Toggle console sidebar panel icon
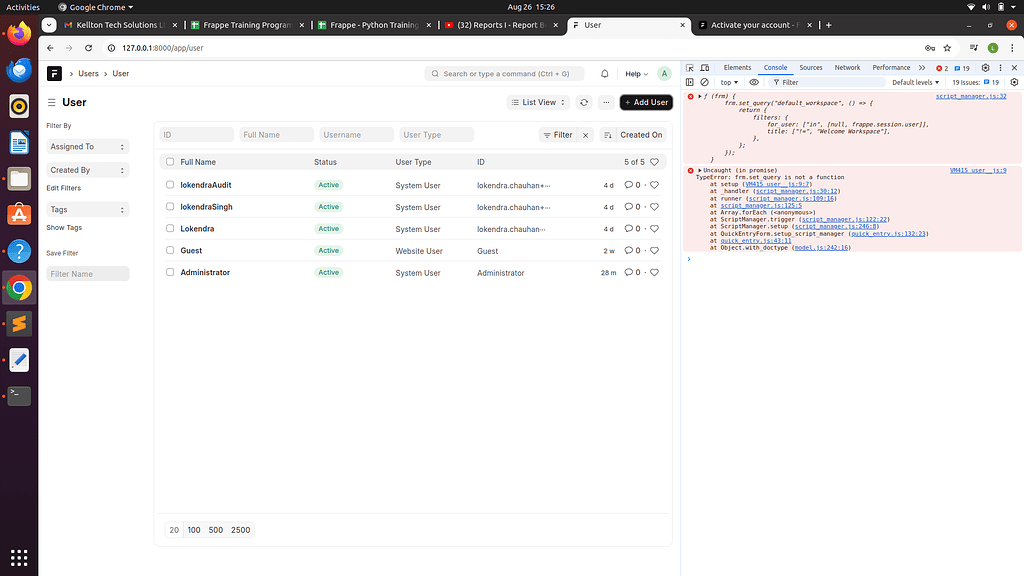 690,82
